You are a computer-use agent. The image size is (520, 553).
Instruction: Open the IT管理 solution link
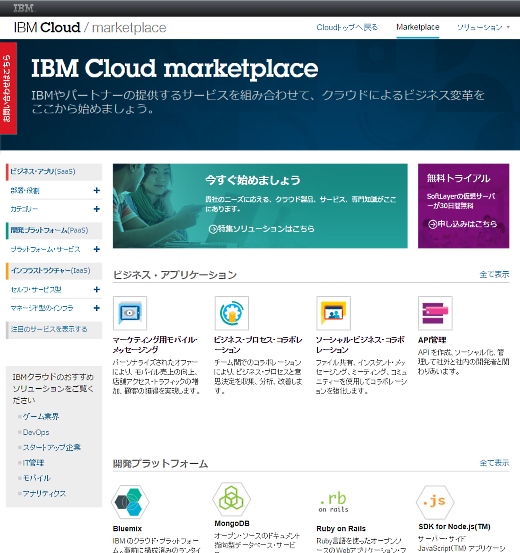coord(33,463)
